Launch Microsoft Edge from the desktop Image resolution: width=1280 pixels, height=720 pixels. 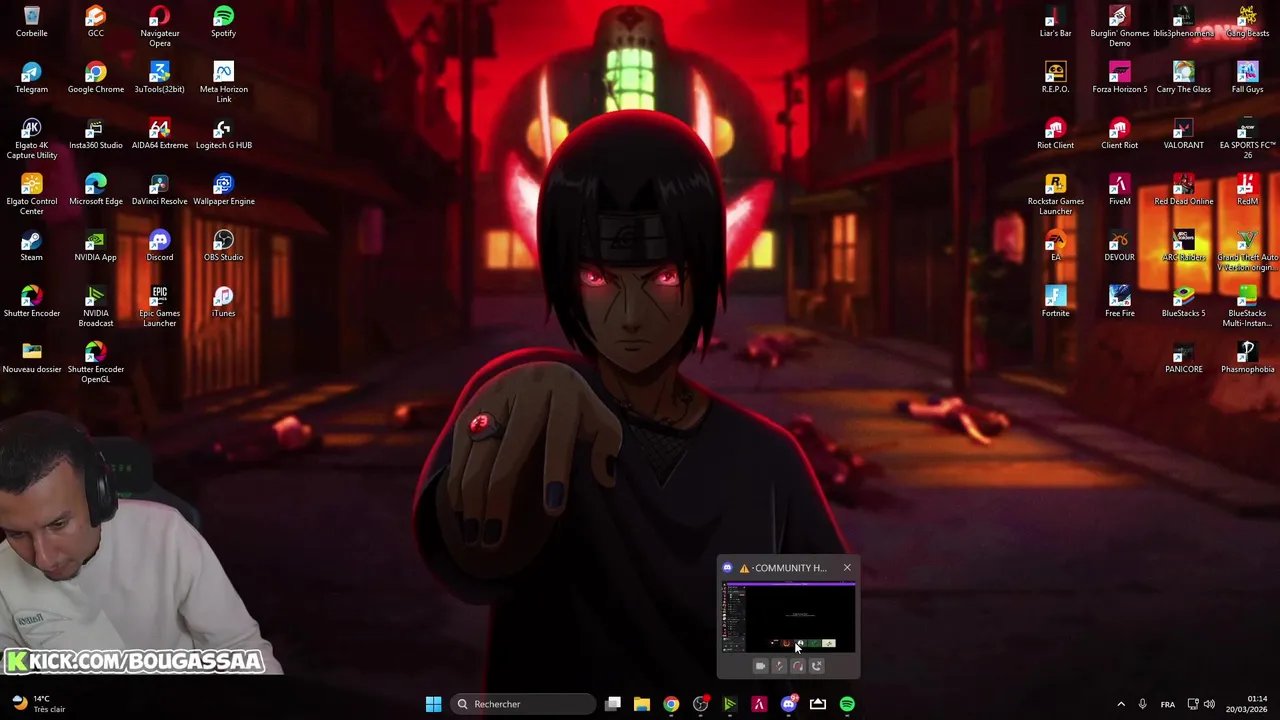pyautogui.click(x=95, y=190)
